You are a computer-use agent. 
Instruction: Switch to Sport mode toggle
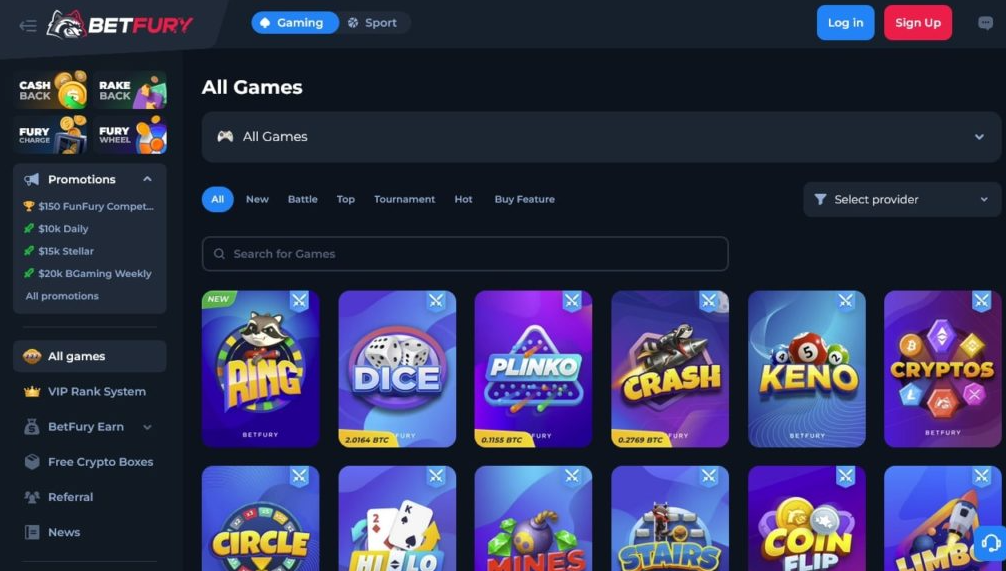[x=373, y=22]
